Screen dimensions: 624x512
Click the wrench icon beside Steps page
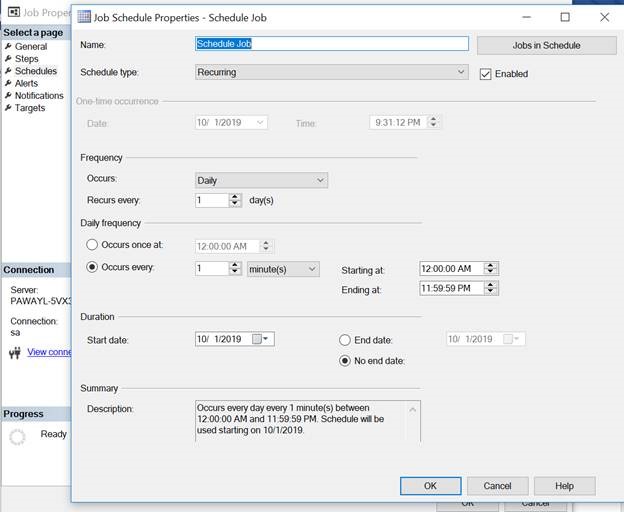pos(7,59)
